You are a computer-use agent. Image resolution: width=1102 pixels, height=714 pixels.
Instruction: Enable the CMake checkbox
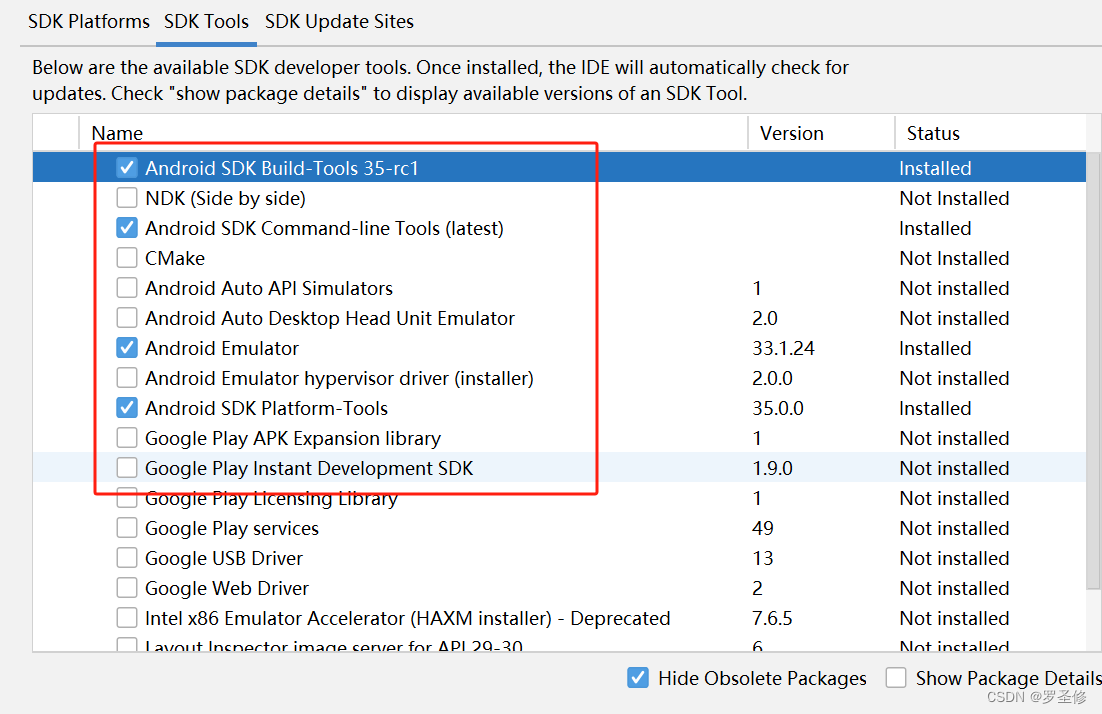pos(127,258)
